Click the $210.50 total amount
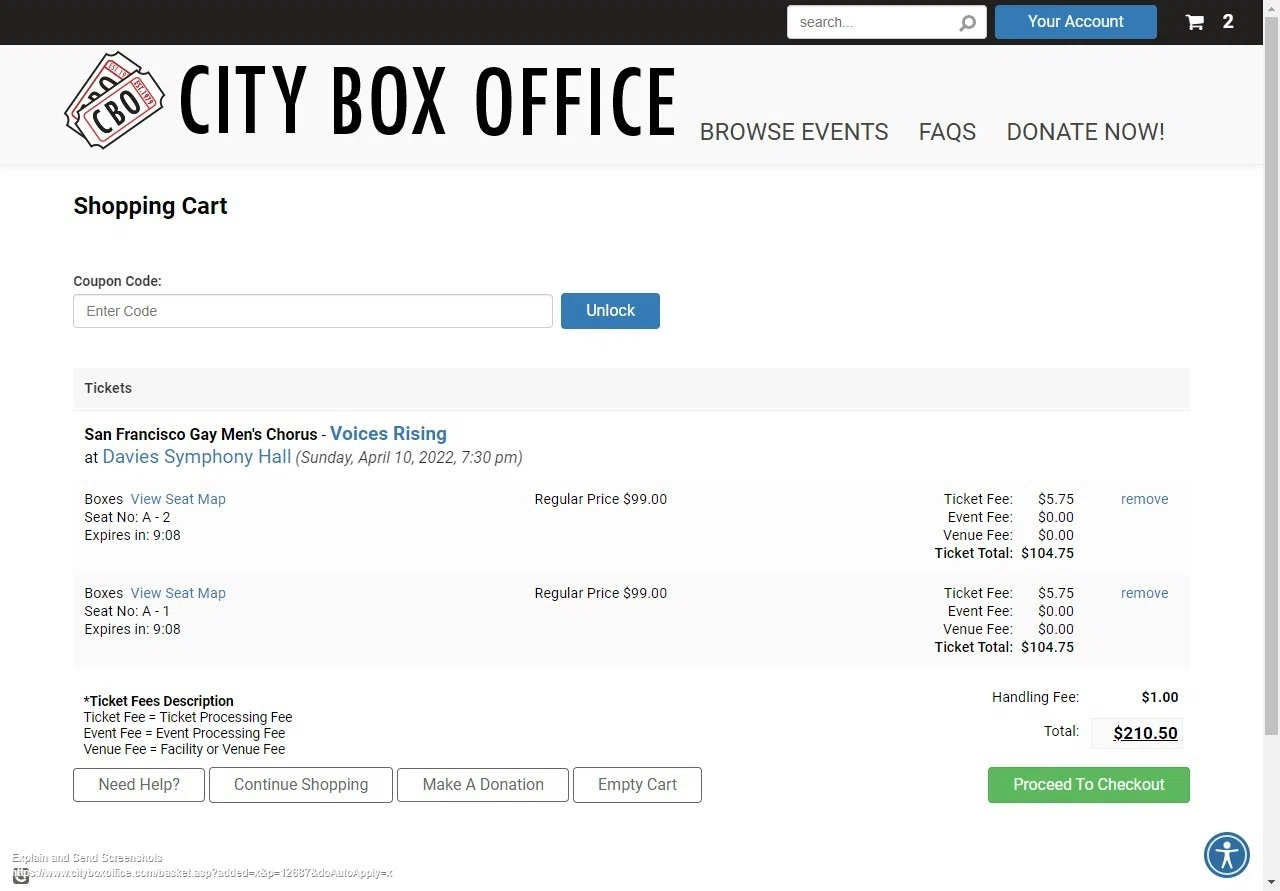The height and width of the screenshot is (891, 1280). (1145, 733)
